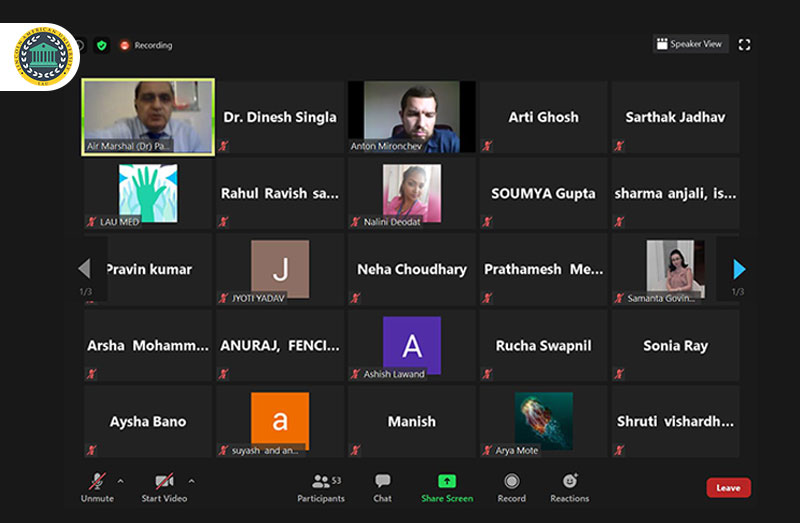Click the Rucha Swapnil tile

[x=543, y=345]
